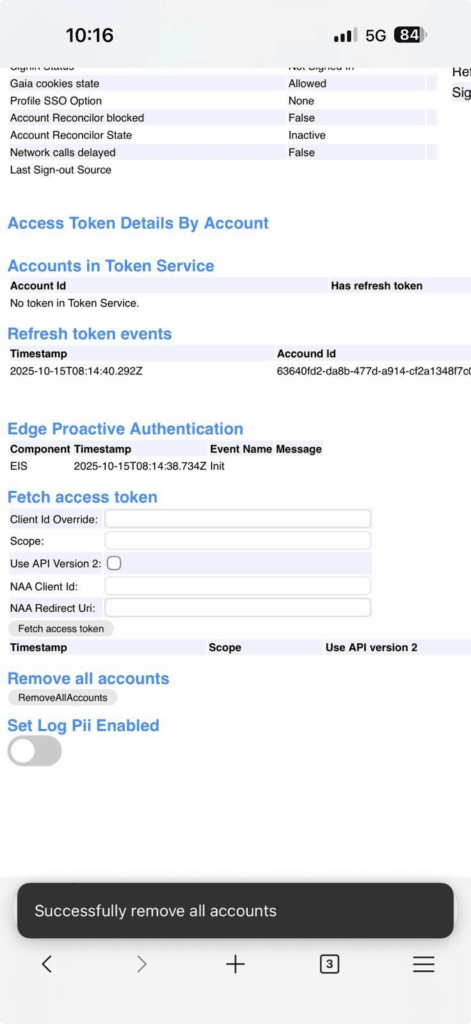
Task: Click the RemoveAllAccounts button
Action: click(63, 697)
